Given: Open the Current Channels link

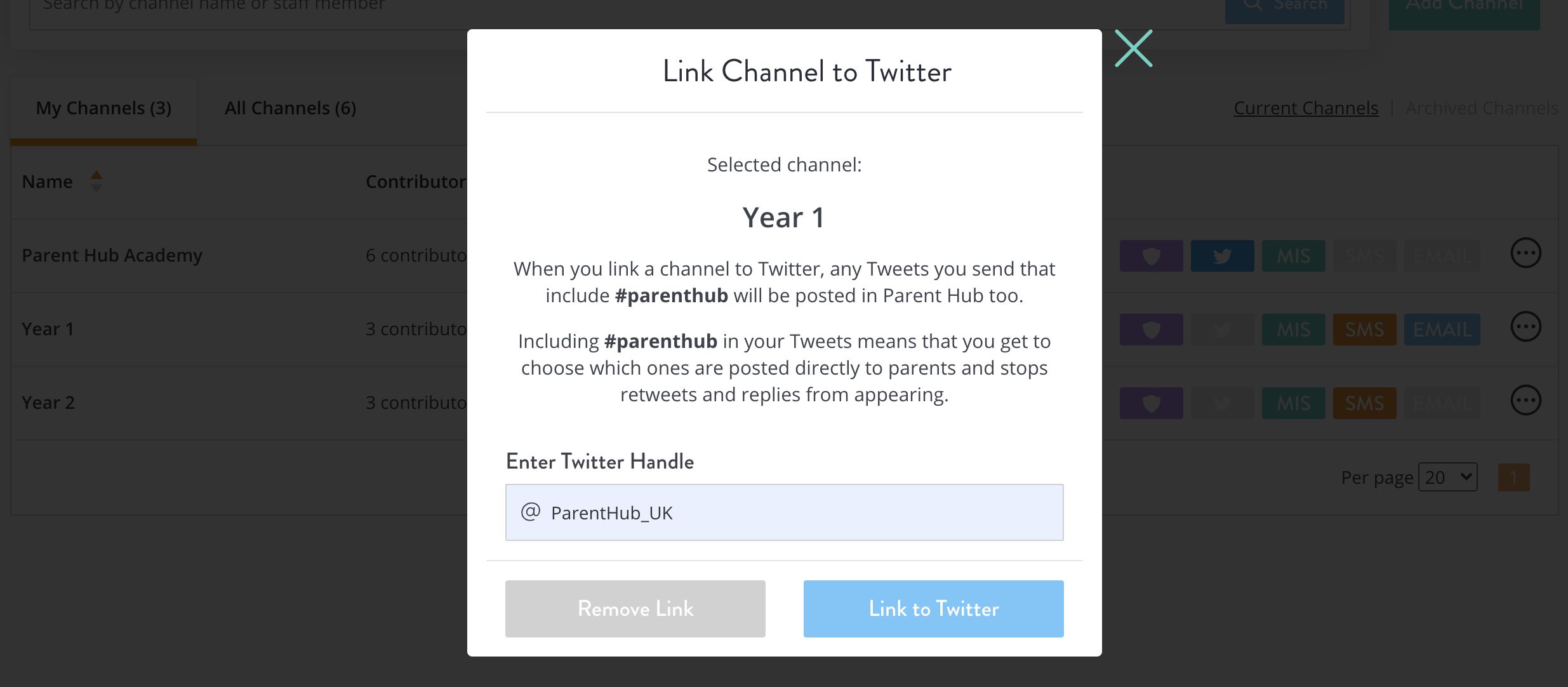Looking at the screenshot, I should (x=1306, y=109).
